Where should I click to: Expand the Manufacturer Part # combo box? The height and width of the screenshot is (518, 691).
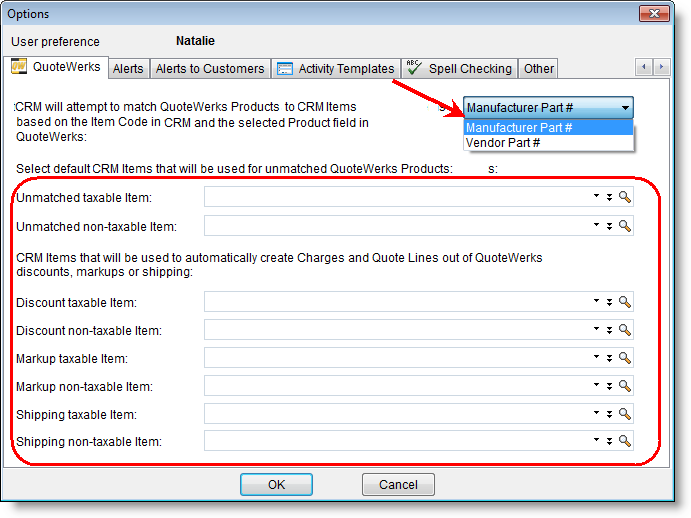(x=625, y=108)
